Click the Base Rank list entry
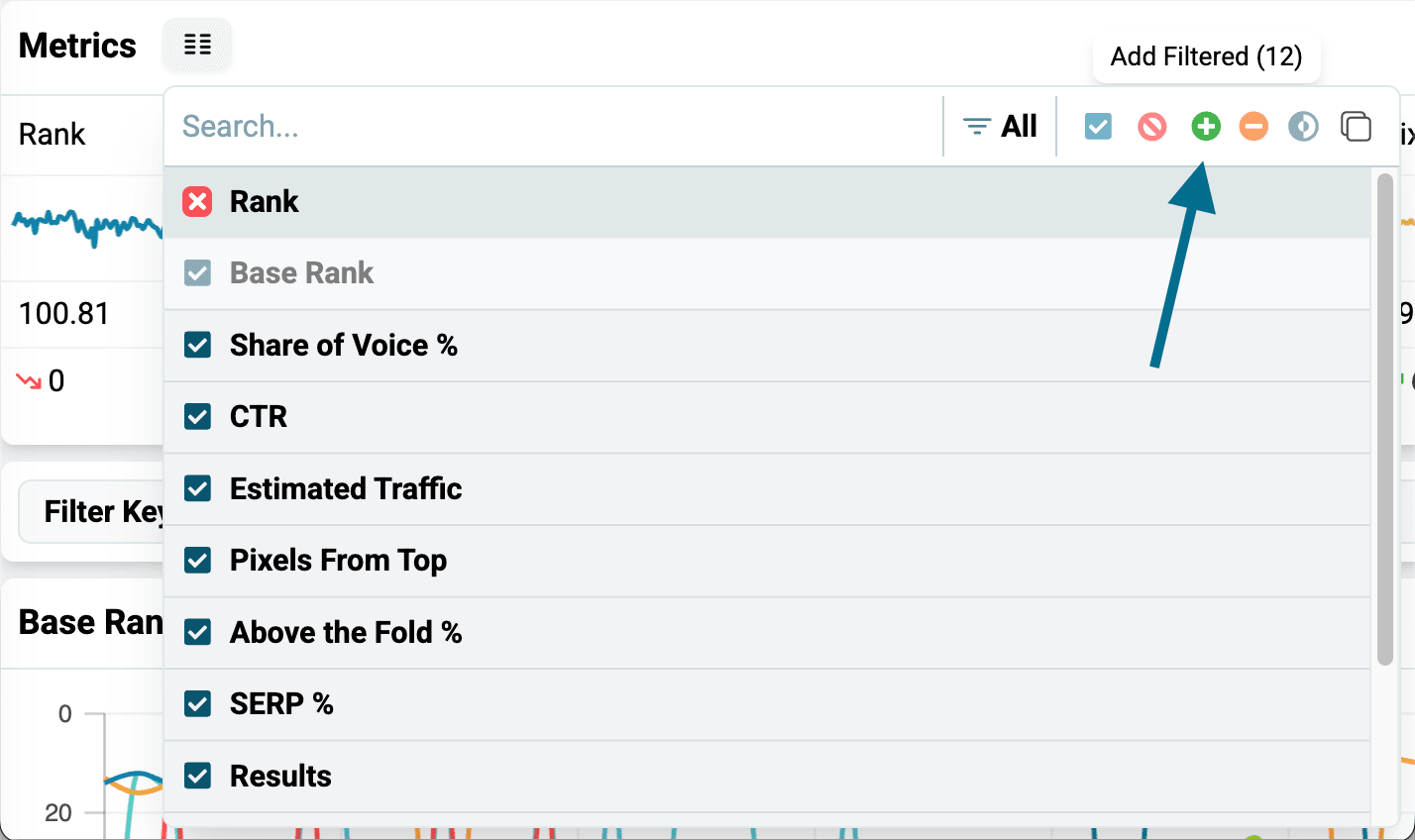The image size is (1415, 840). click(766, 273)
